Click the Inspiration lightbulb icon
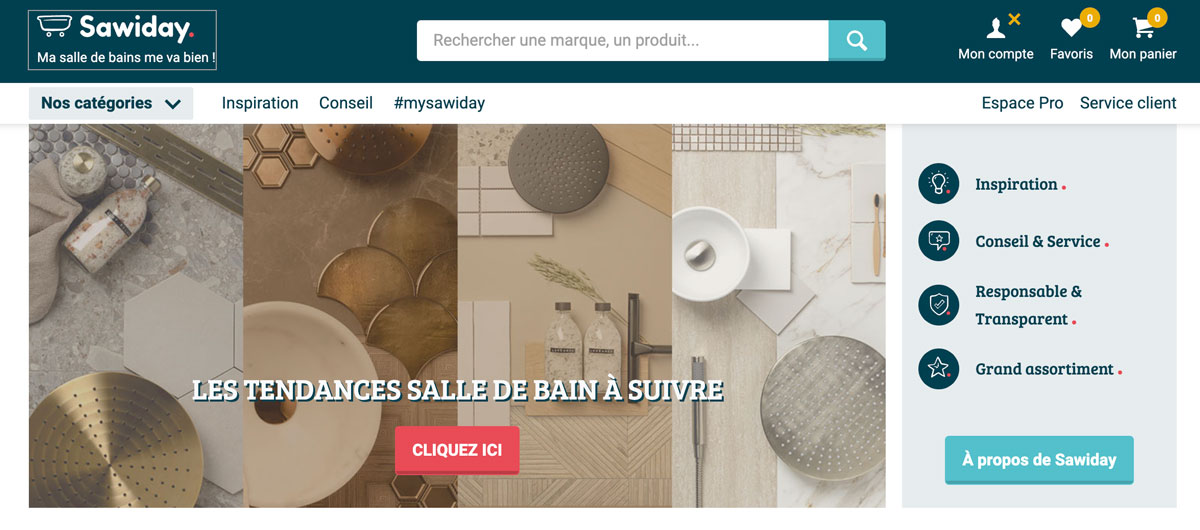 [938, 184]
